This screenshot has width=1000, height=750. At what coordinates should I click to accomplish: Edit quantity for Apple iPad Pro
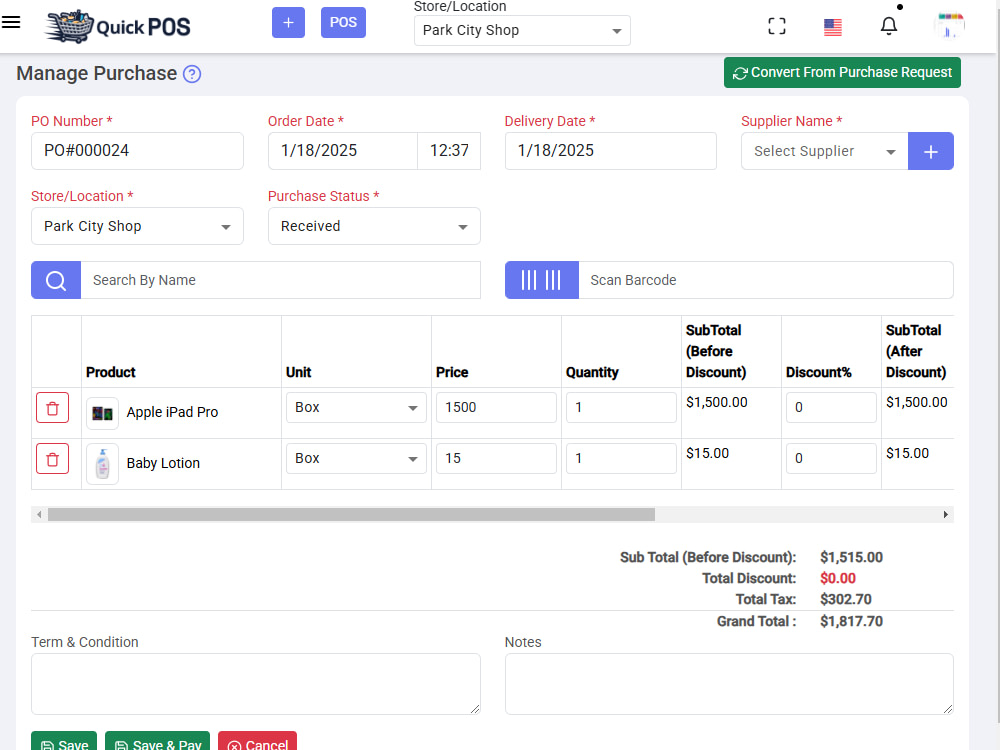tap(621, 408)
